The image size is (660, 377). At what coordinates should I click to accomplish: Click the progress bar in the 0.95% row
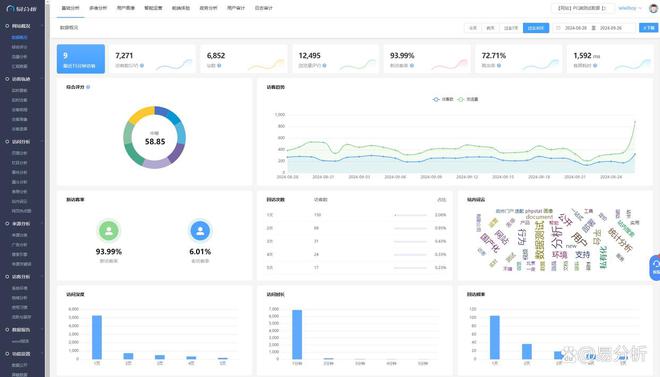pyautogui.click(x=411, y=228)
